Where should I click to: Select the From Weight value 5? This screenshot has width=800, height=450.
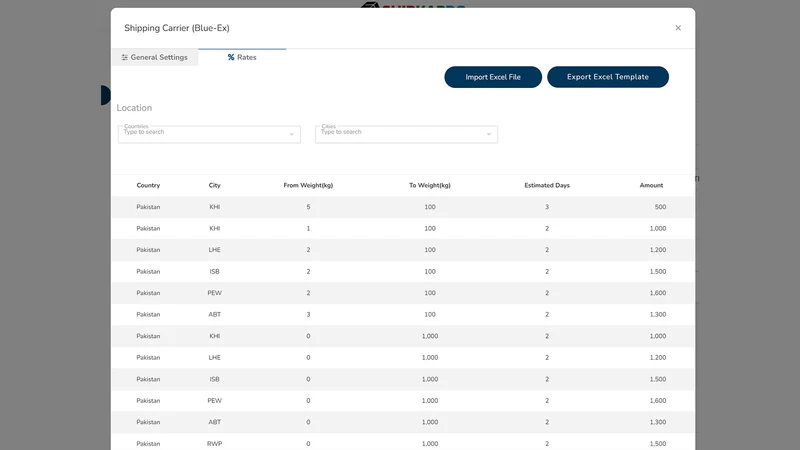point(308,207)
